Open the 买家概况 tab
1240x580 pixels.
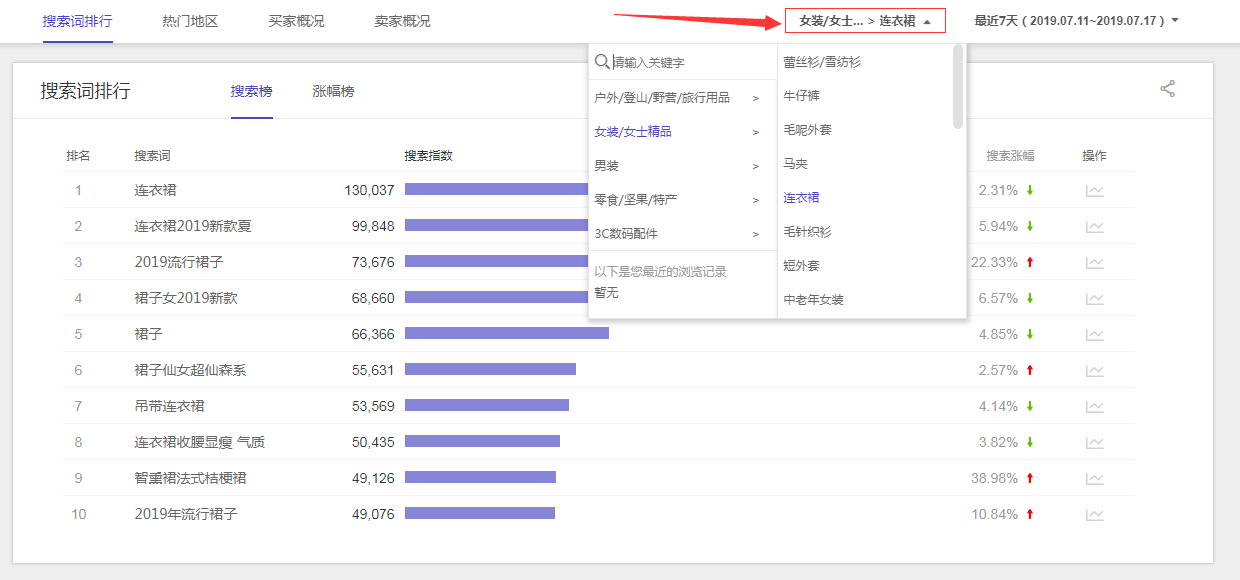pyautogui.click(x=296, y=21)
